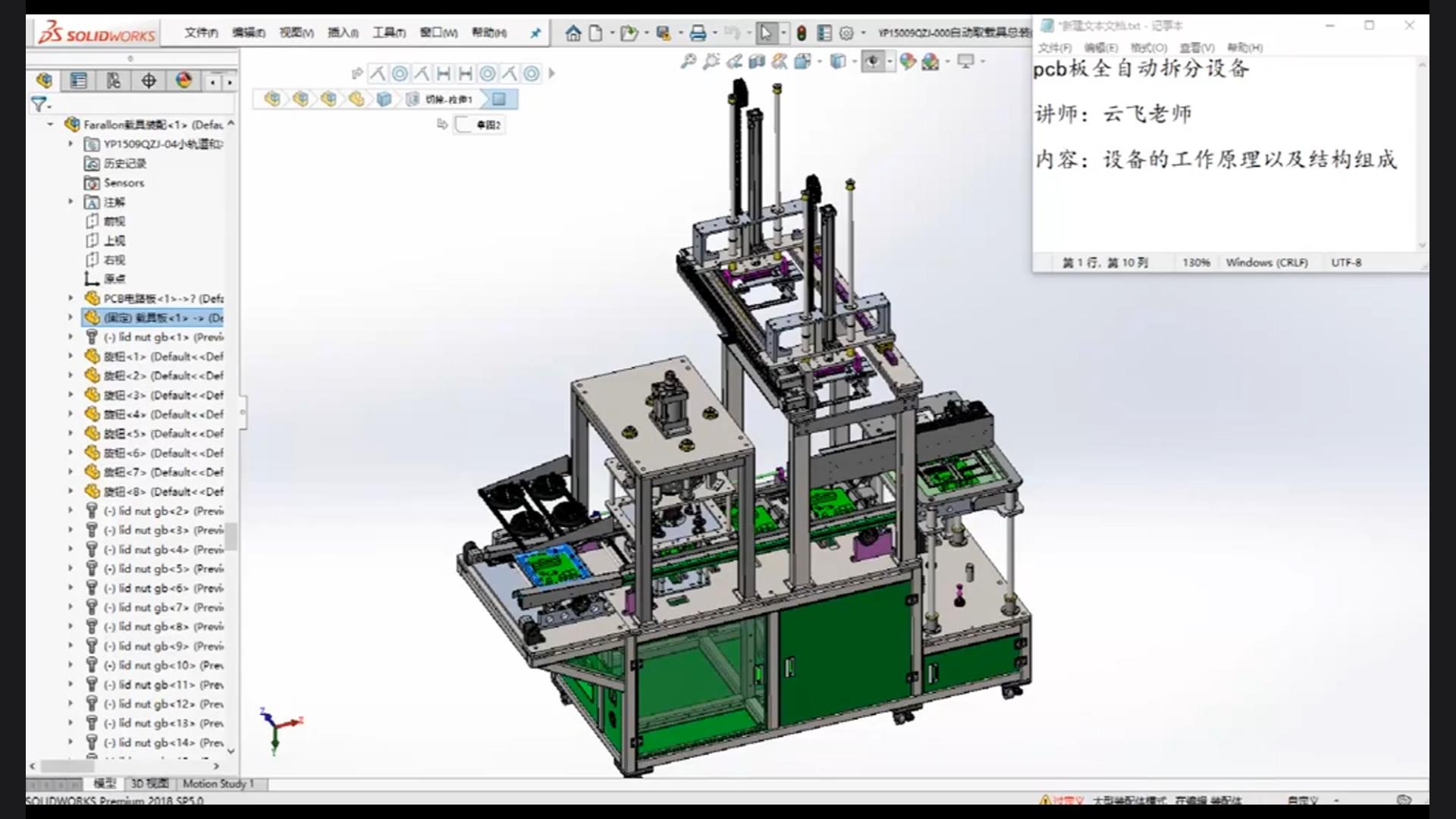This screenshot has height=819, width=1456.
Task: Click the View Settings monitor icon
Action: [965, 61]
